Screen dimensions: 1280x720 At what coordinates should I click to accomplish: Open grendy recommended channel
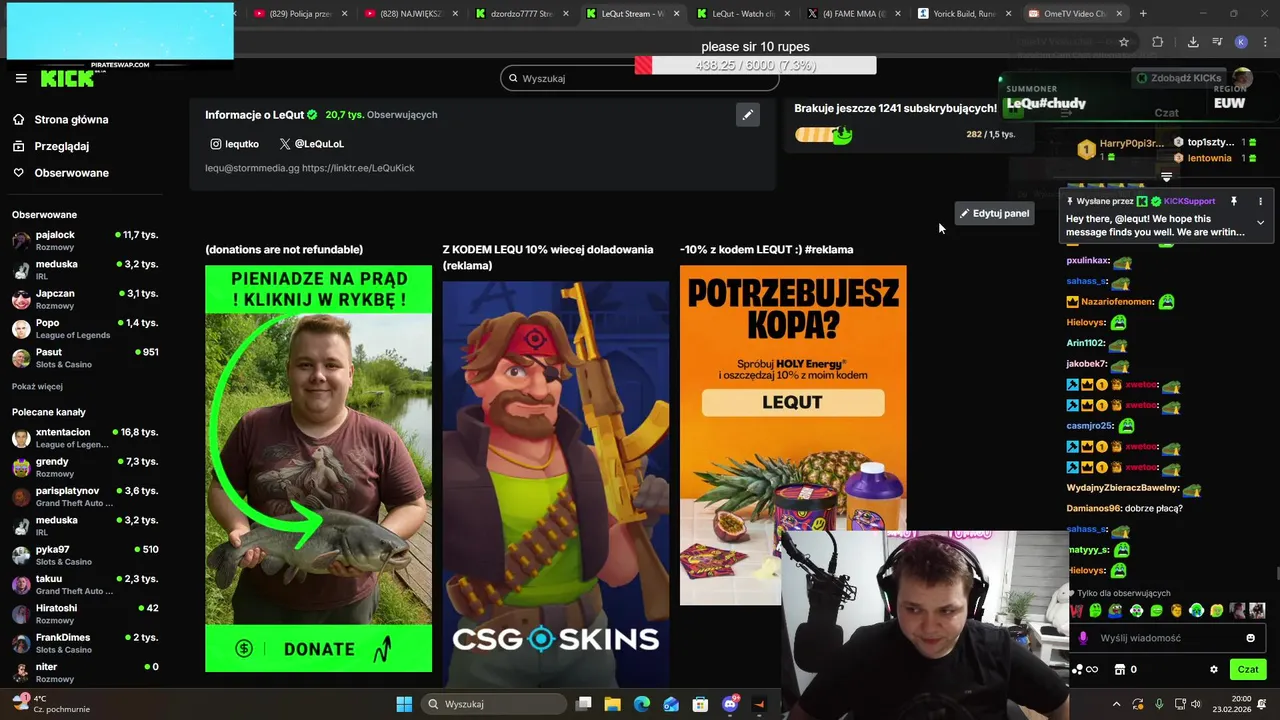85,467
